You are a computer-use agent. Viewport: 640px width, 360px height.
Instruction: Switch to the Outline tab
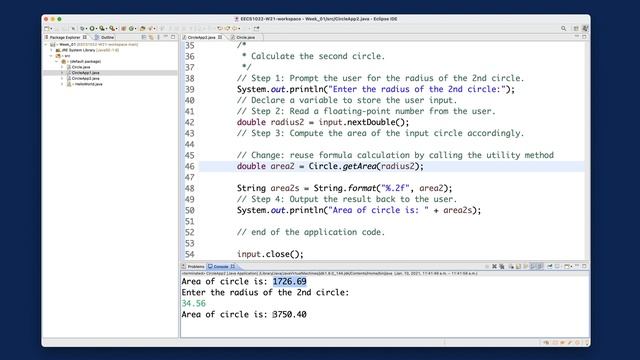tap(104, 37)
